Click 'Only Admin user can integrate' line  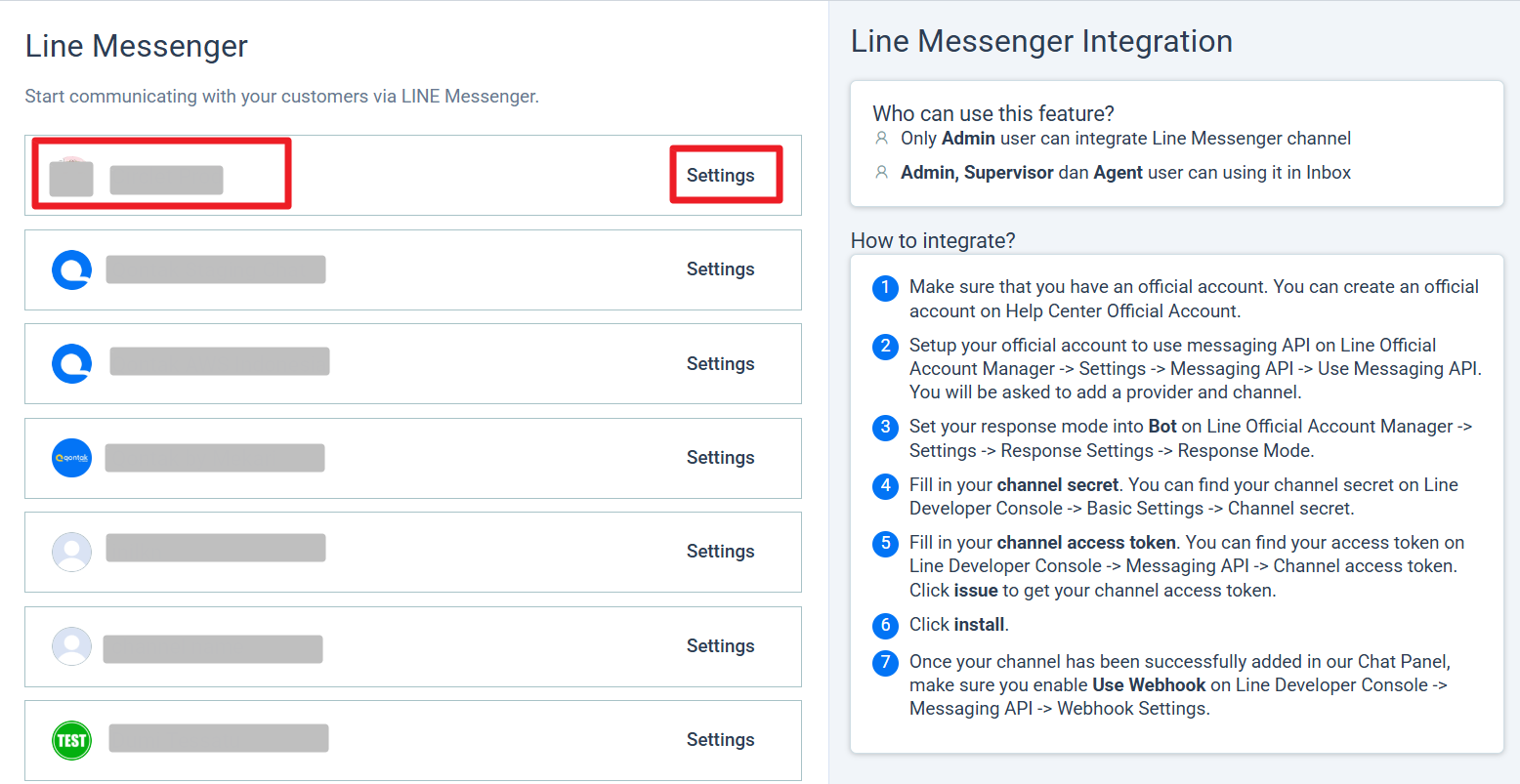(x=1125, y=139)
